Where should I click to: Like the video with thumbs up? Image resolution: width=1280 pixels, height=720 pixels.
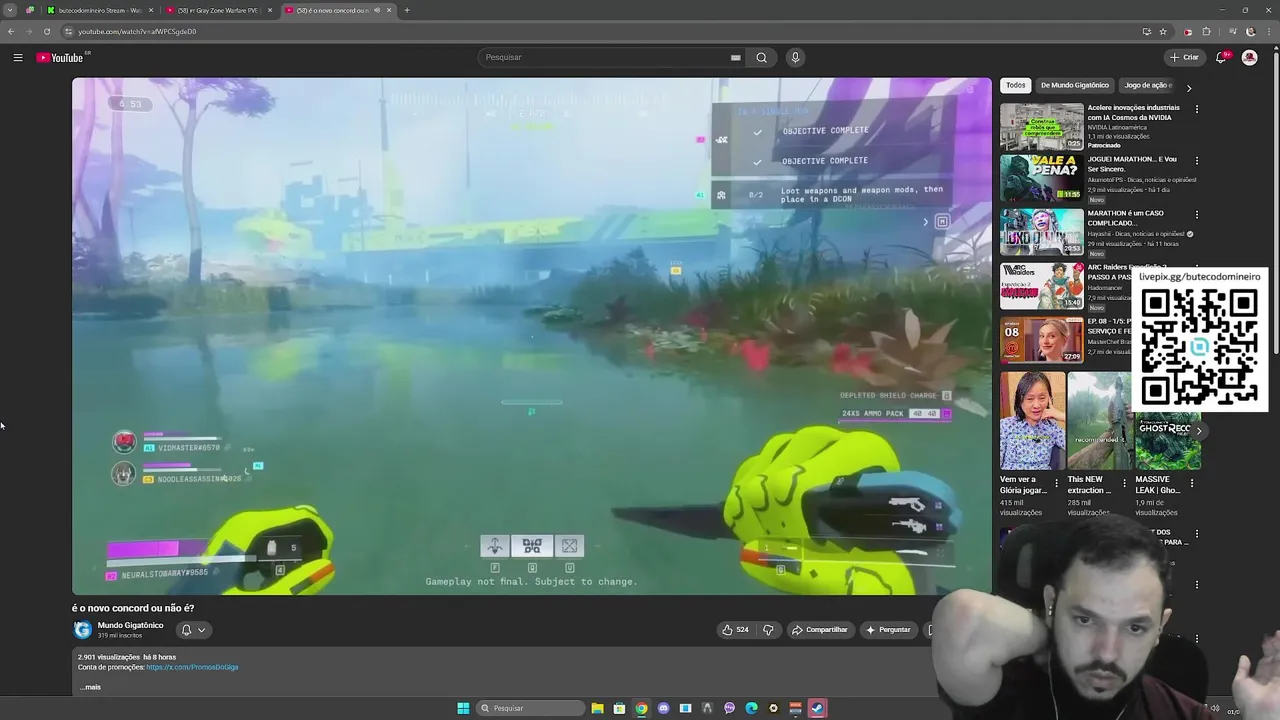coord(735,630)
